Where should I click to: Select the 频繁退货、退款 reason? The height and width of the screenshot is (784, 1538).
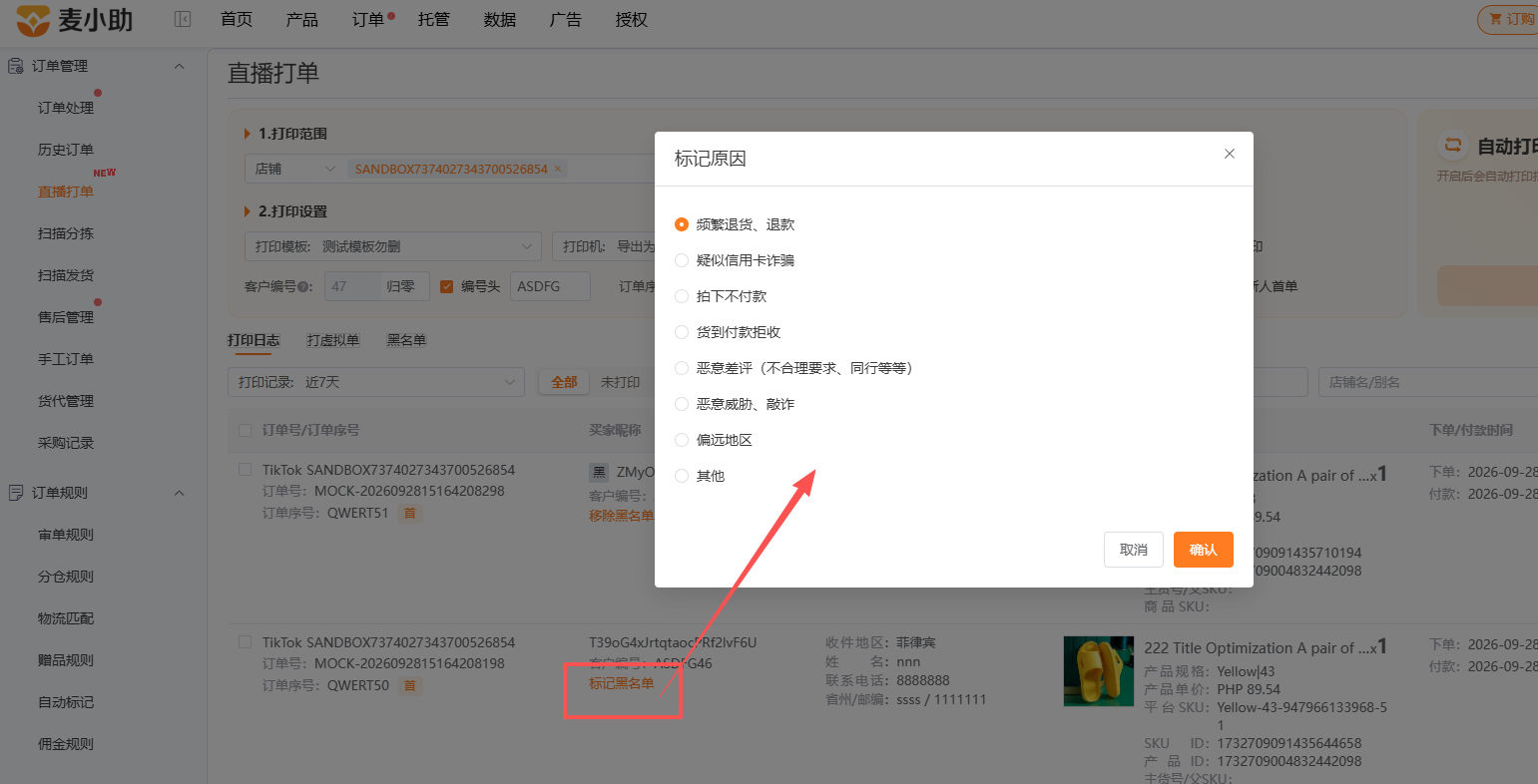pos(682,224)
